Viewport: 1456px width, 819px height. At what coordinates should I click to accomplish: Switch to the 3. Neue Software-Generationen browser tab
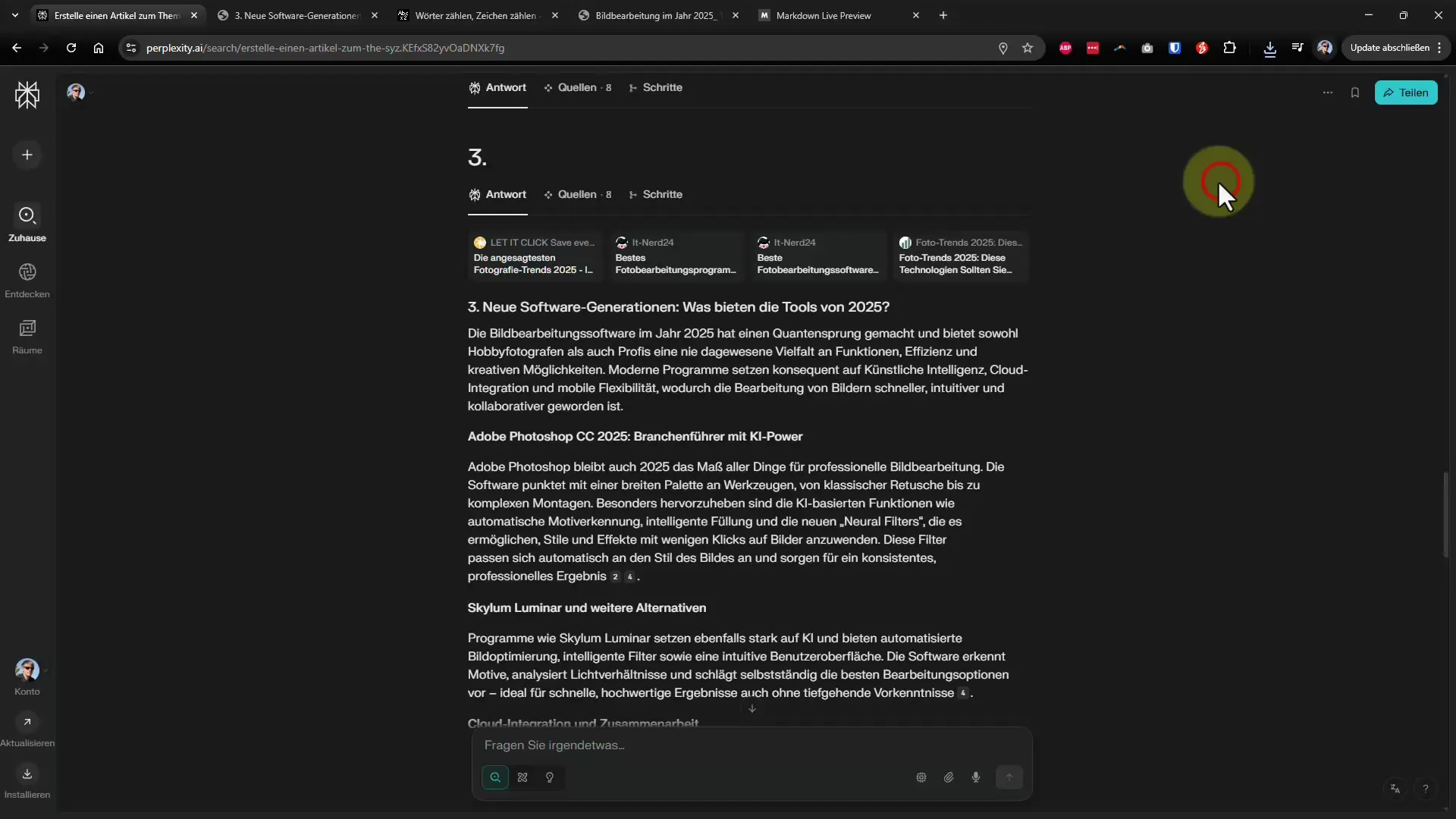pyautogui.click(x=297, y=15)
